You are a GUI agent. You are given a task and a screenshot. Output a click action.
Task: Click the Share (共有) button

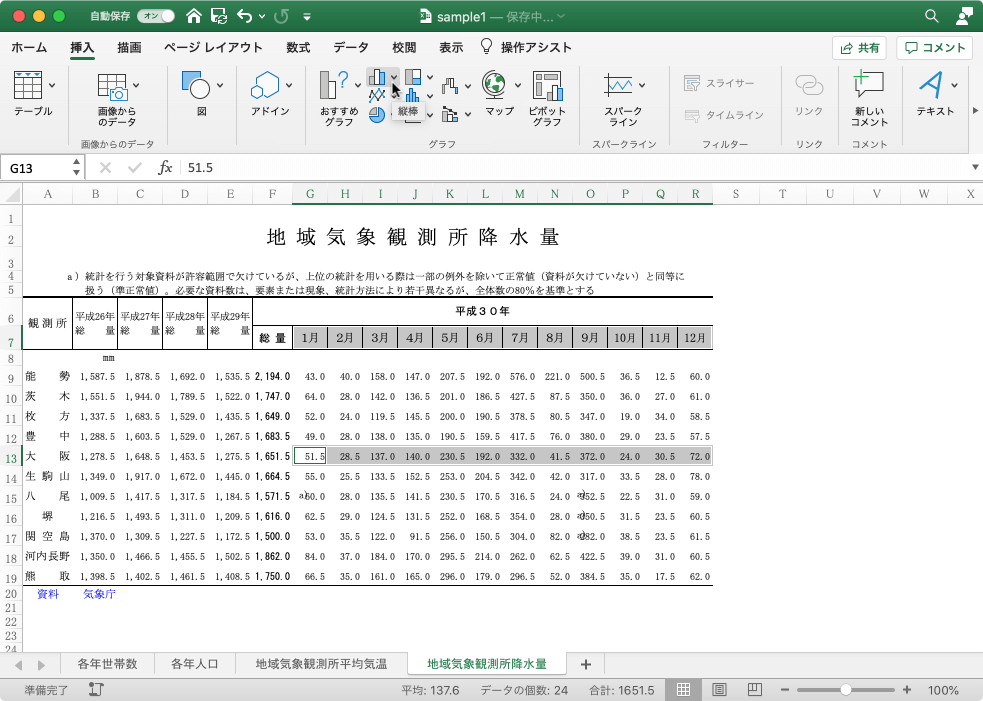pyautogui.click(x=860, y=48)
